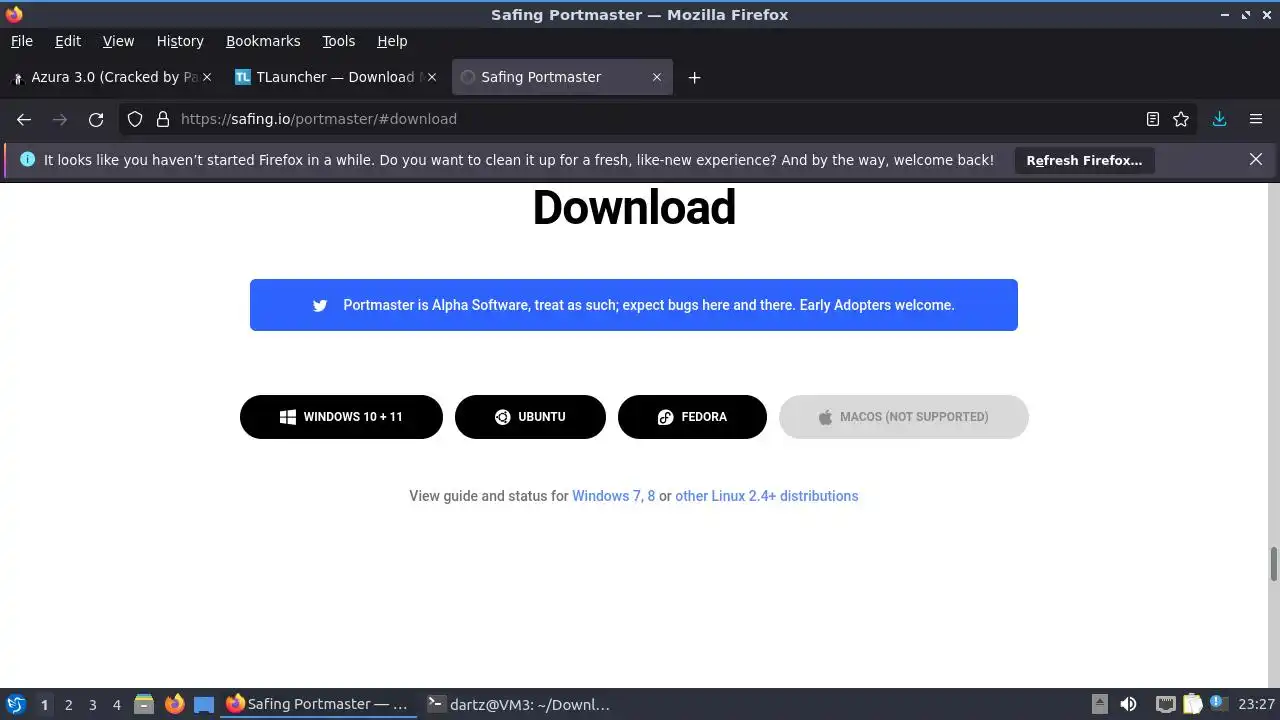Click the padlock site security icon
The width and height of the screenshot is (1280, 720).
tap(163, 119)
